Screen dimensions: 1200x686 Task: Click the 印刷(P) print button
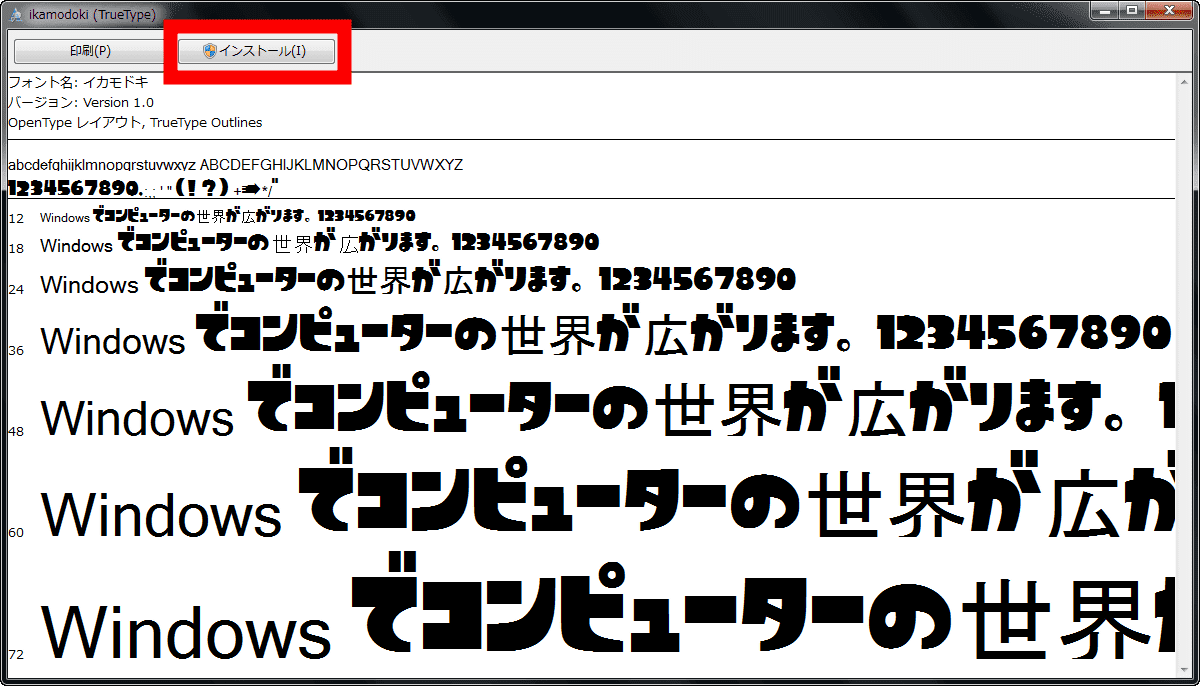90,51
